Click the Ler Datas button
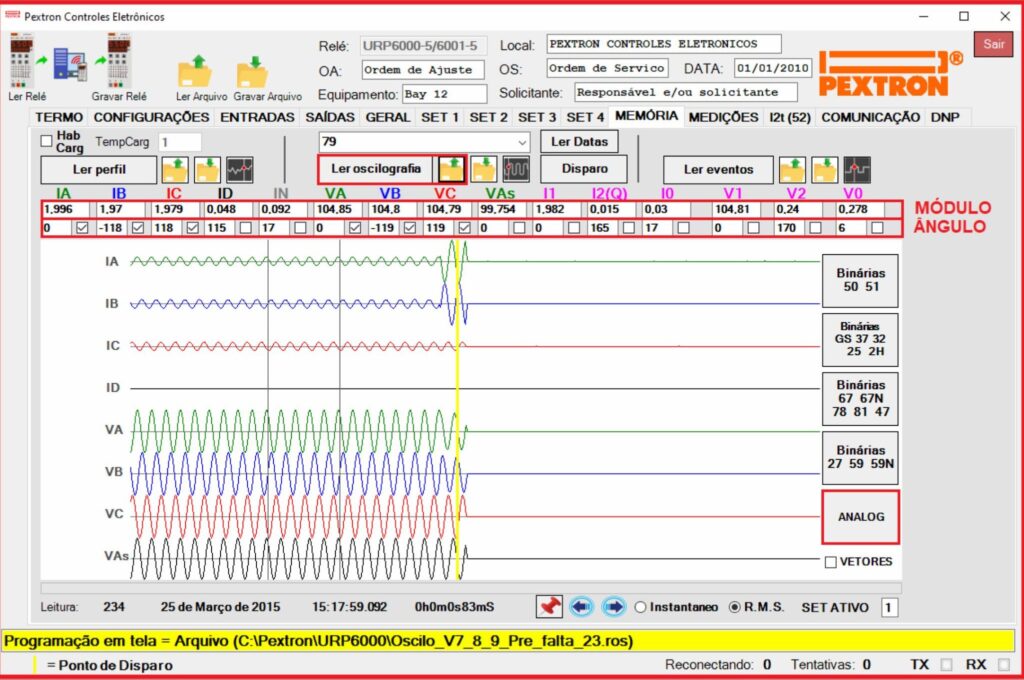The image size is (1024, 680). click(579, 142)
